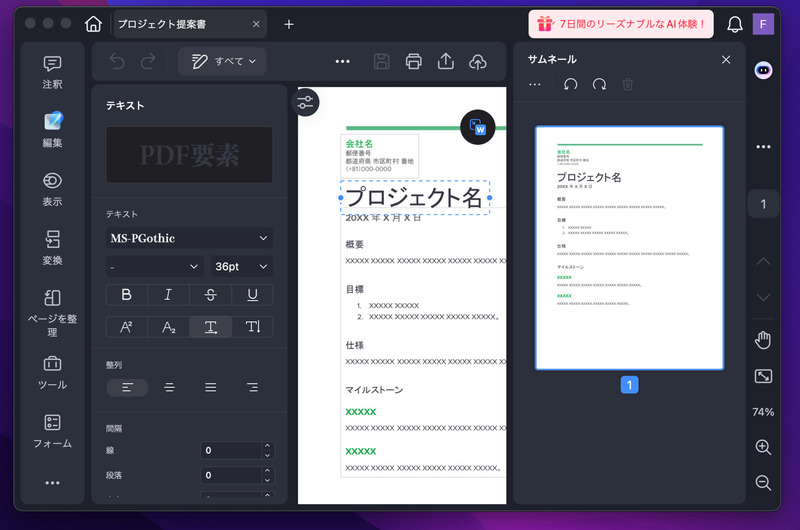
Task: Close the サムネール panel
Action: click(726, 60)
